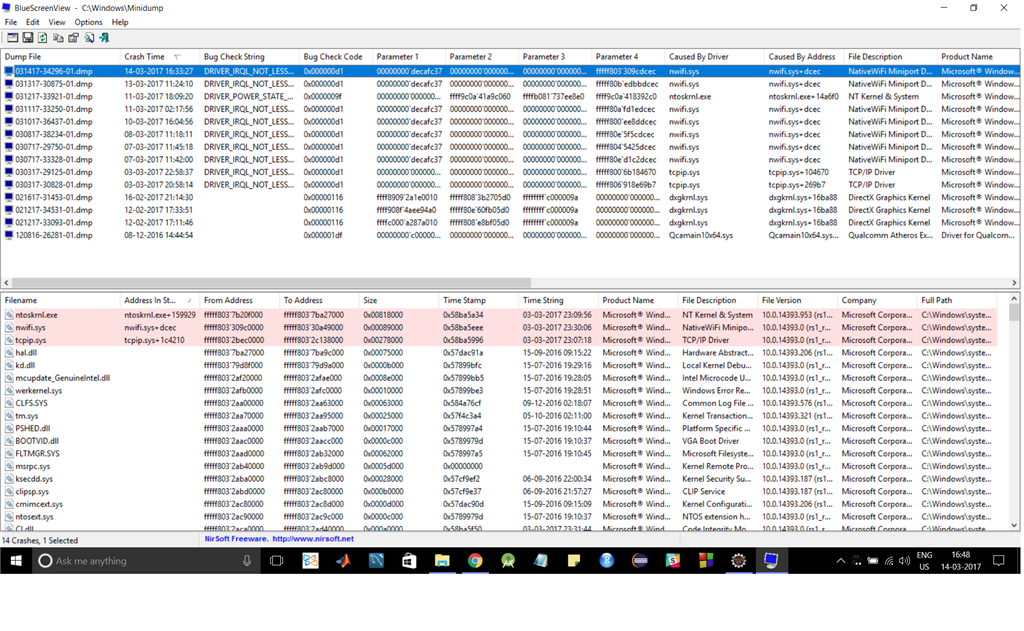1024x631 pixels.
Task: Select tcpip.sys in the lower Filename column
Action: click(x=30, y=340)
